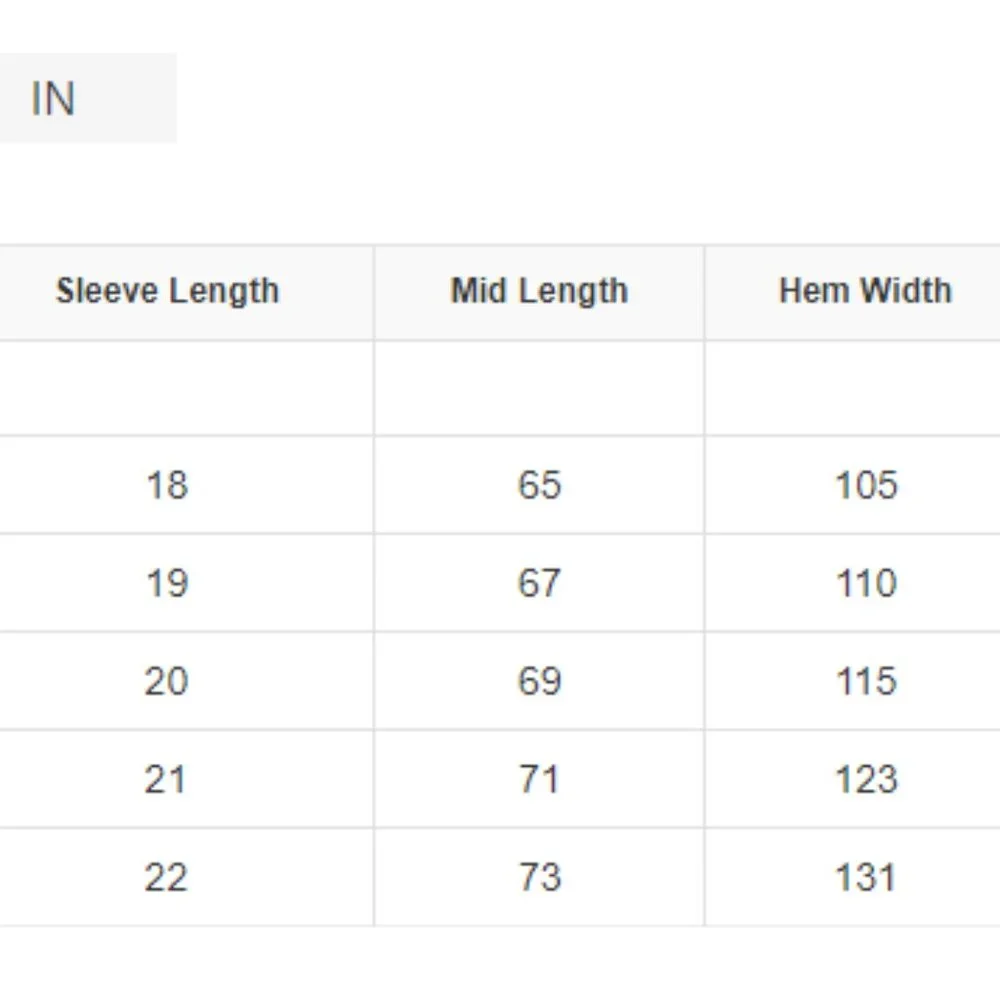The width and height of the screenshot is (1000, 1000).
Task: Click the Mid Length column header
Action: pyautogui.click(x=539, y=291)
